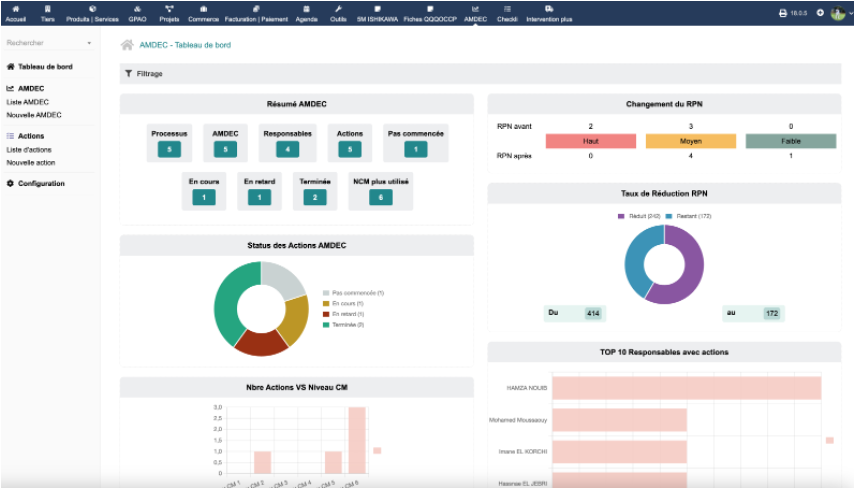Open the Intervention plus truck icon
Image resolution: width=854 pixels, height=488 pixels.
coord(549,9)
